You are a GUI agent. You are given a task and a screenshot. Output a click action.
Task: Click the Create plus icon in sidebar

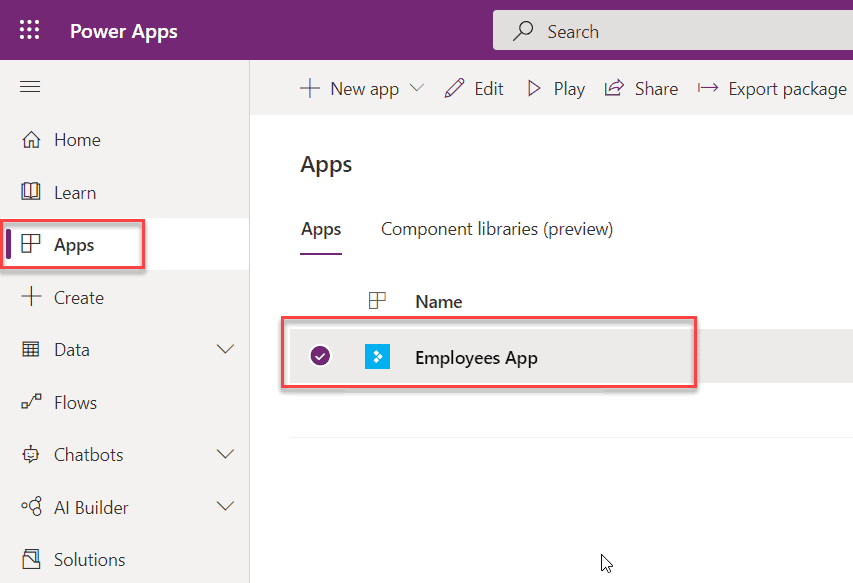point(31,296)
